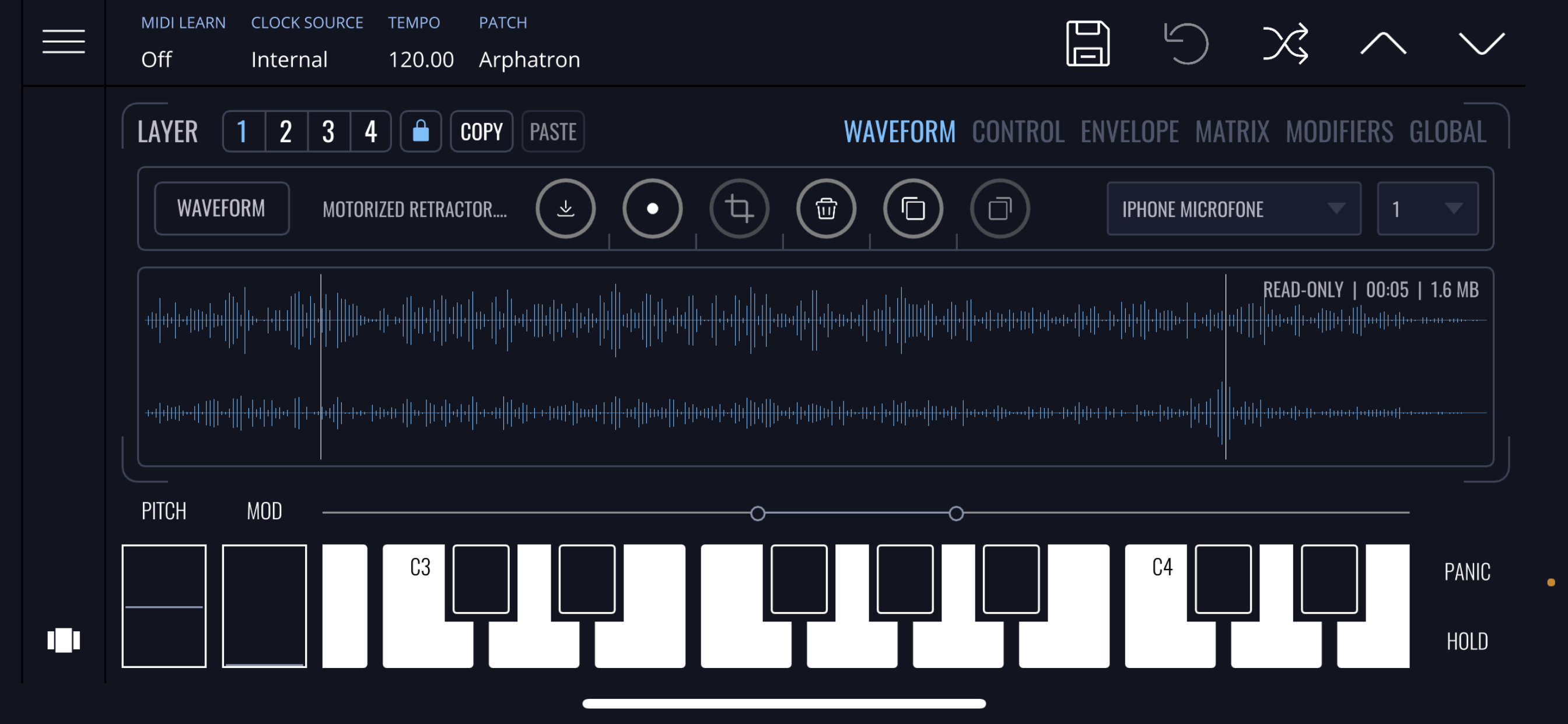1568x724 pixels.
Task: Switch to the WAVEFORM tab
Action: (x=900, y=131)
